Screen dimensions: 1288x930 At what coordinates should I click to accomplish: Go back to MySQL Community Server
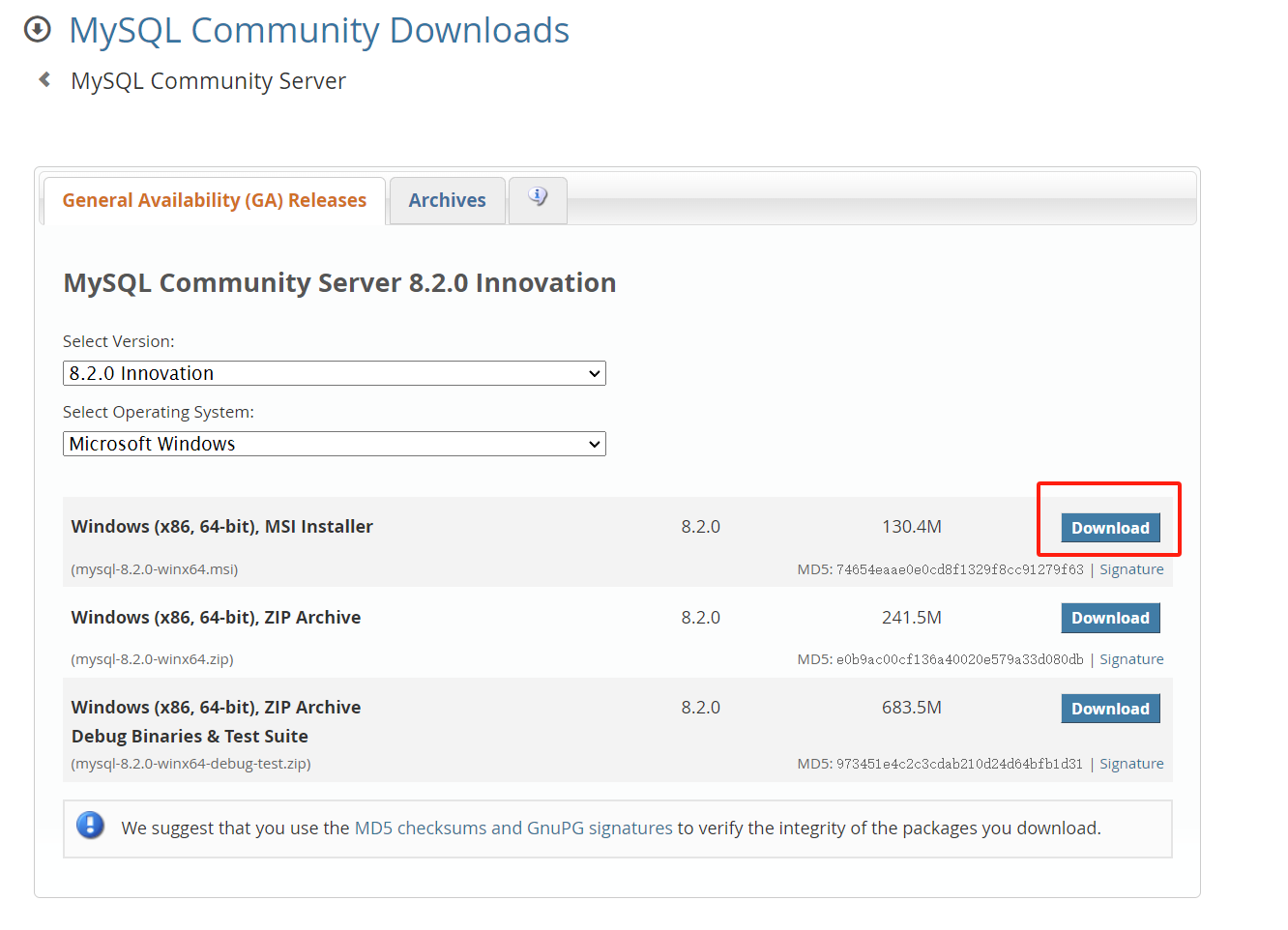(x=208, y=81)
